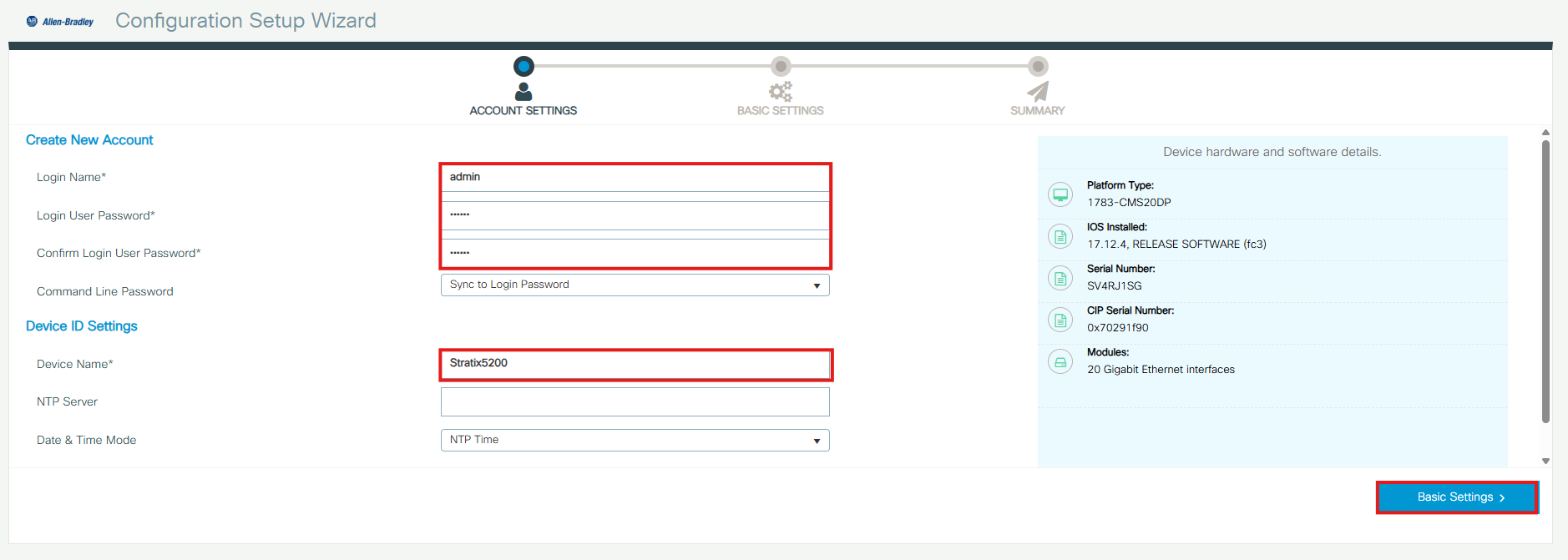Click the Modules interface icon

[1060, 361]
